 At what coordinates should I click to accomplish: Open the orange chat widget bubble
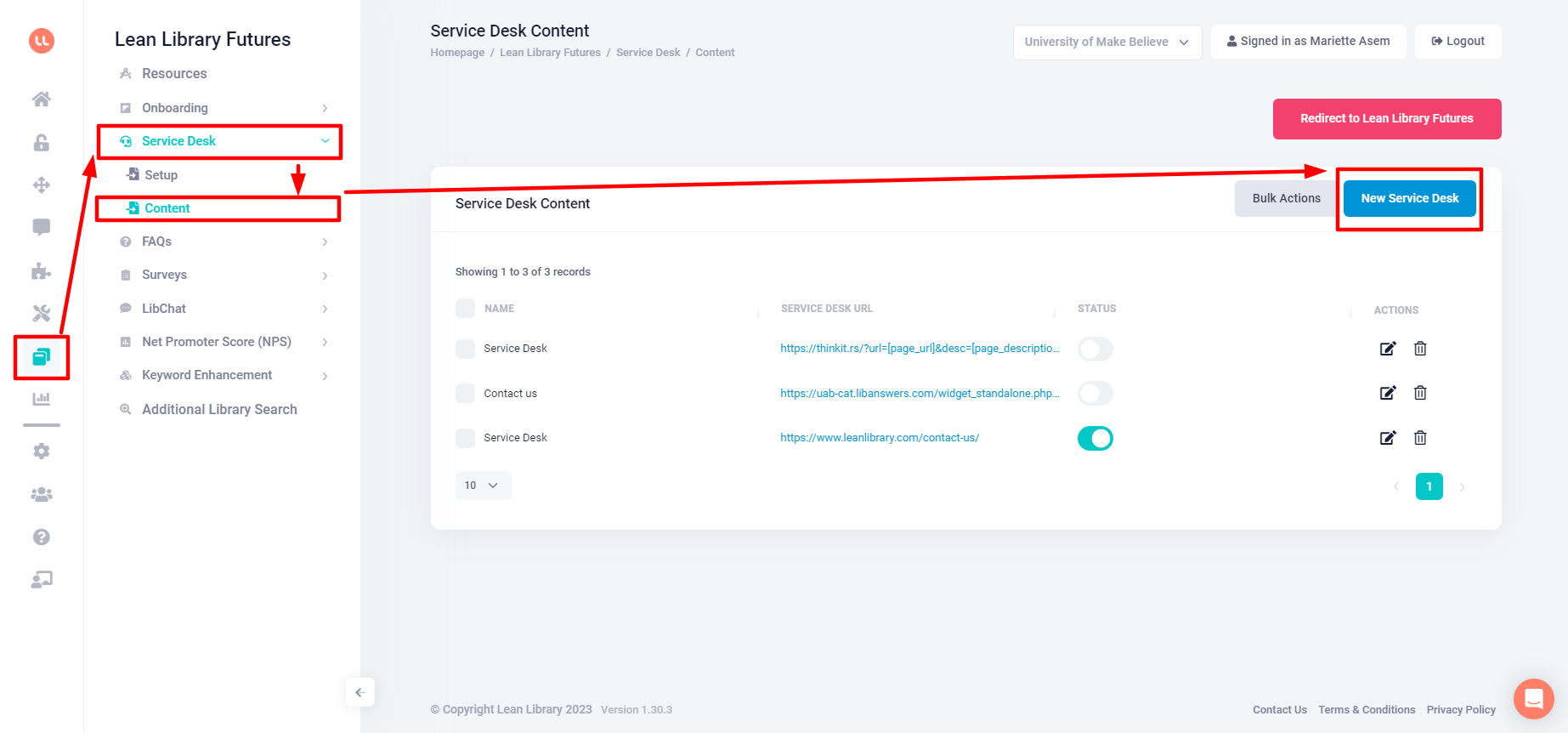coord(1534,699)
